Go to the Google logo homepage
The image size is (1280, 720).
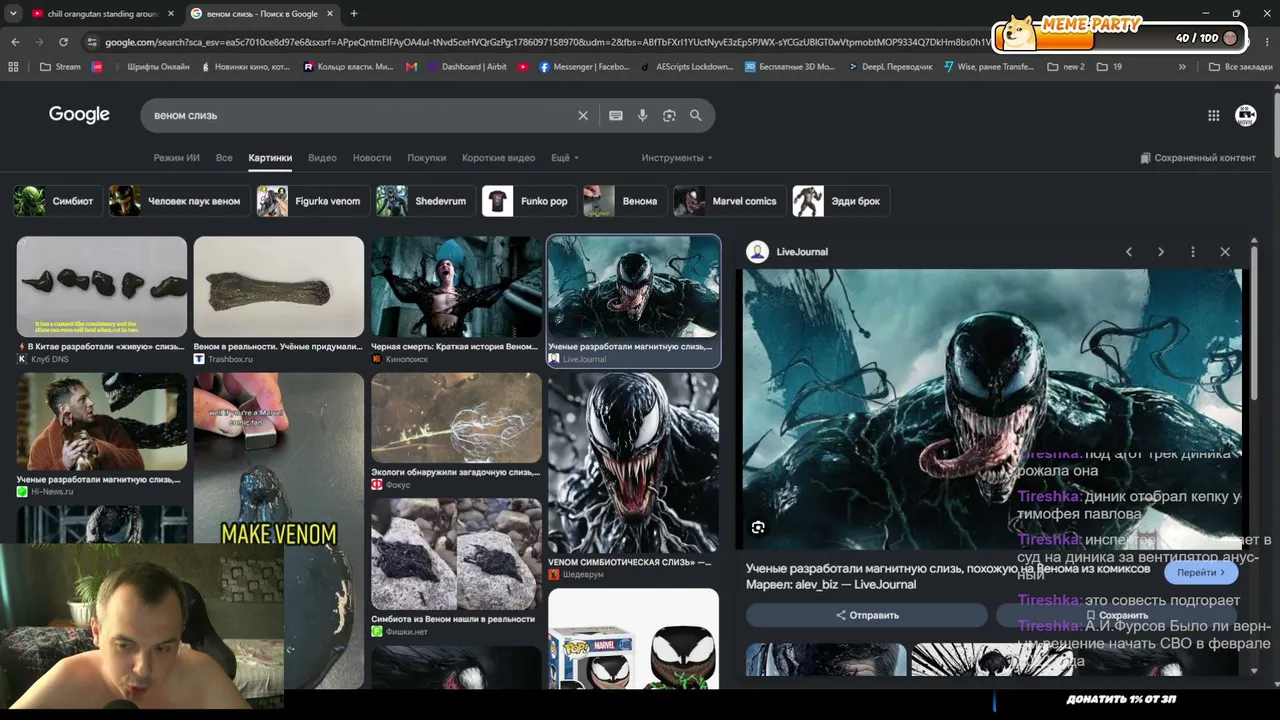tap(79, 114)
